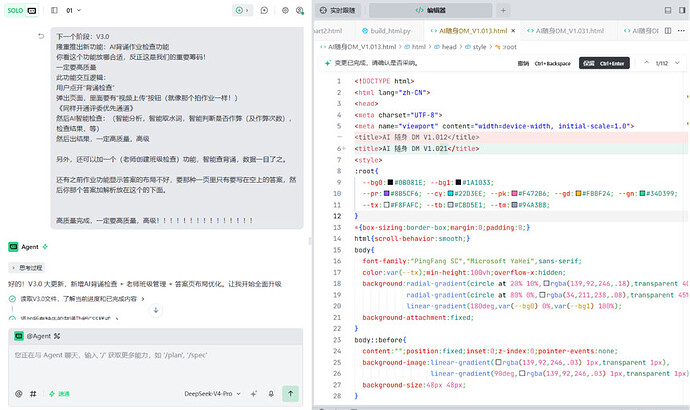Toggle the SOLO mode switch
690x410 pixels.
(22, 10)
